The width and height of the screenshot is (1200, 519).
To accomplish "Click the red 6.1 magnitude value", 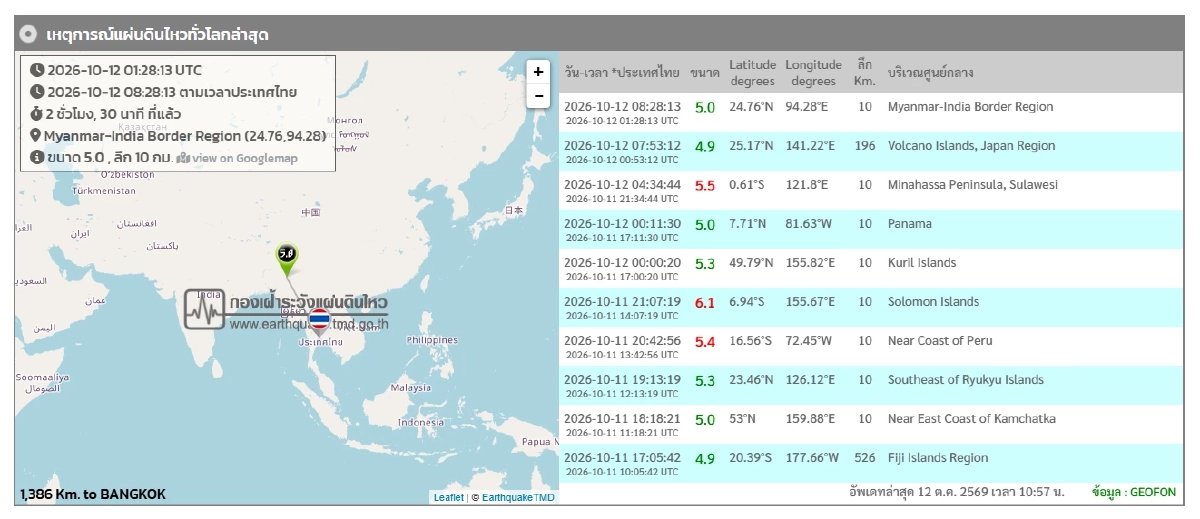I will click(705, 303).
